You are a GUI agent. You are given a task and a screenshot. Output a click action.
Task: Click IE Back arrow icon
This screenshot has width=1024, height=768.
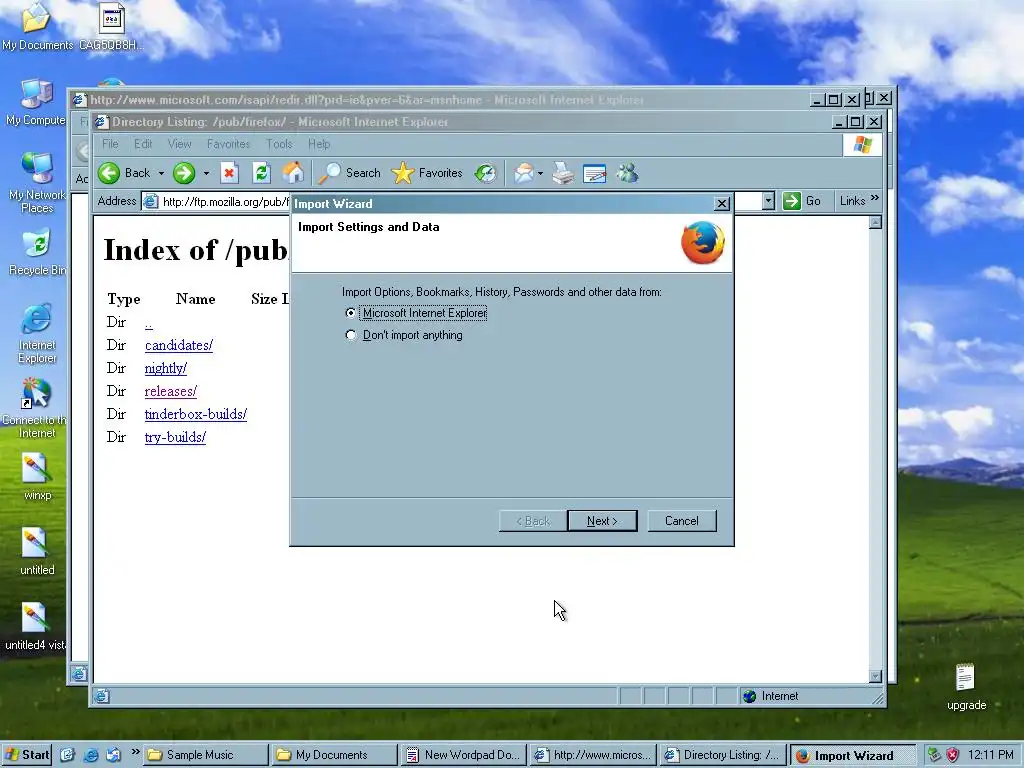[109, 173]
